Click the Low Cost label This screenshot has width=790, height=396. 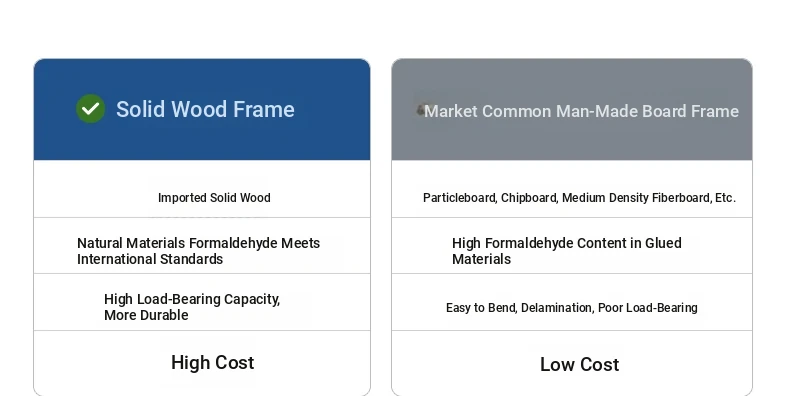(x=579, y=364)
